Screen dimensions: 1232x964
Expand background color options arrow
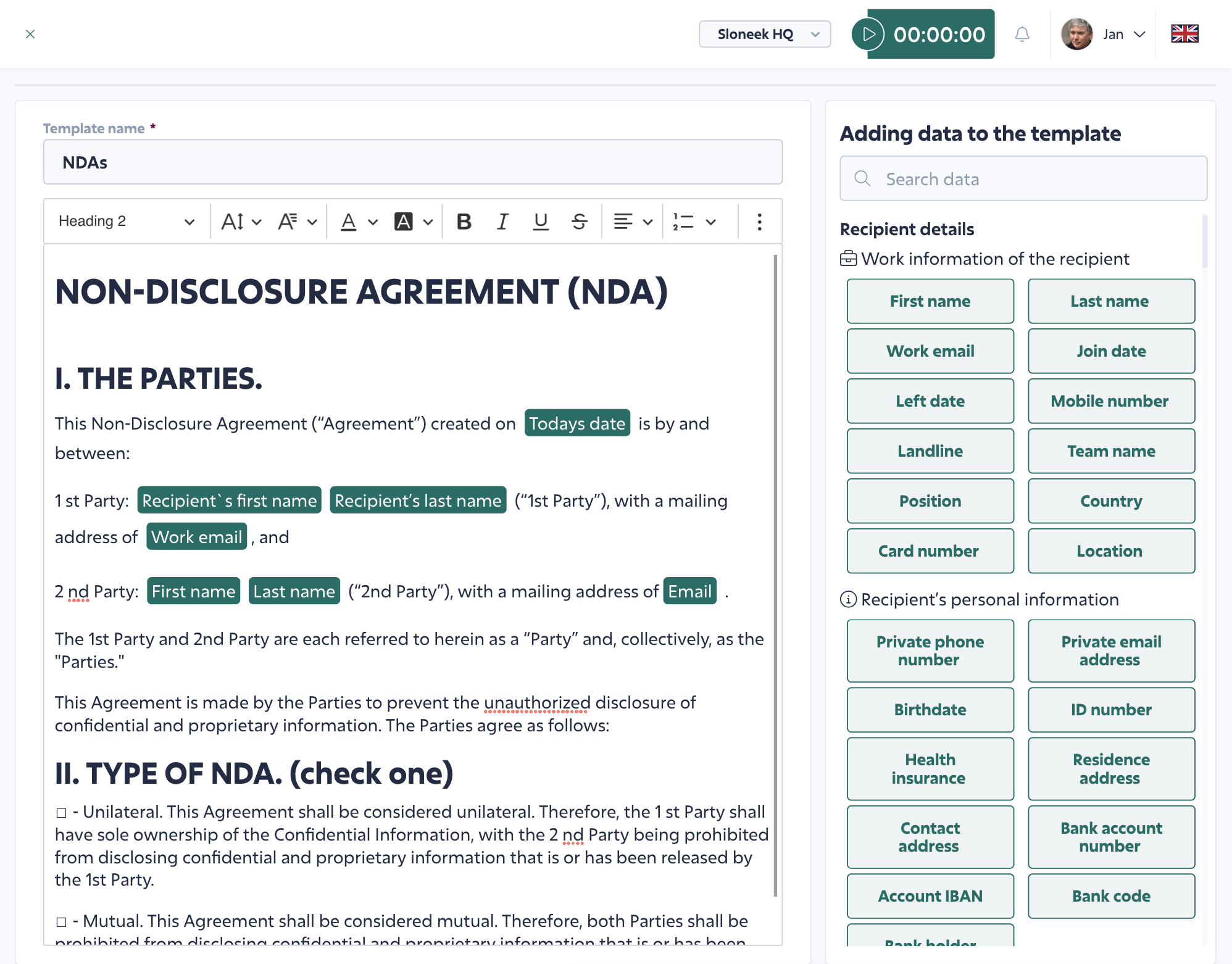[428, 222]
